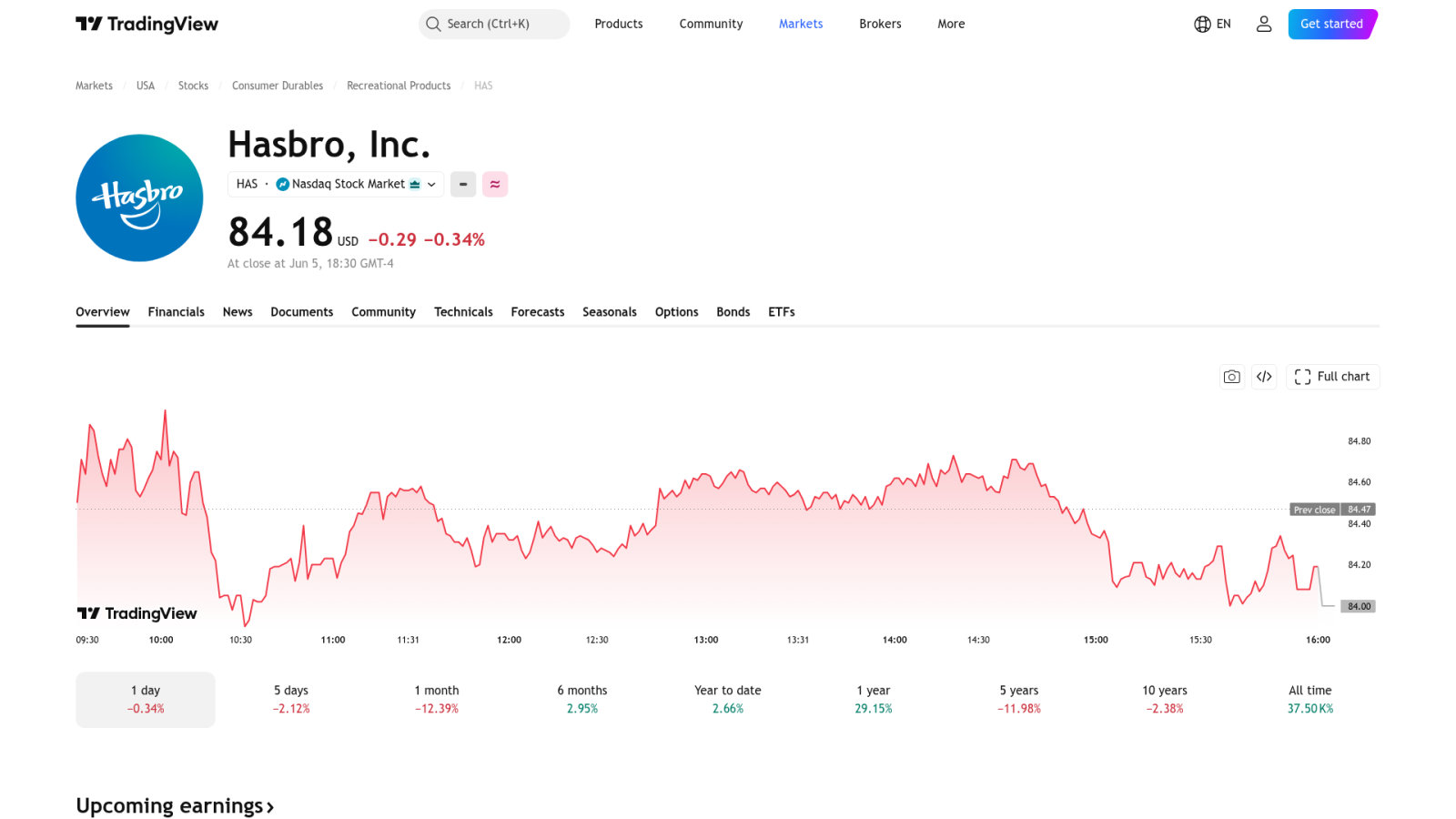Open the embed code icon
This screenshot has width=1456, height=819.
tap(1264, 377)
